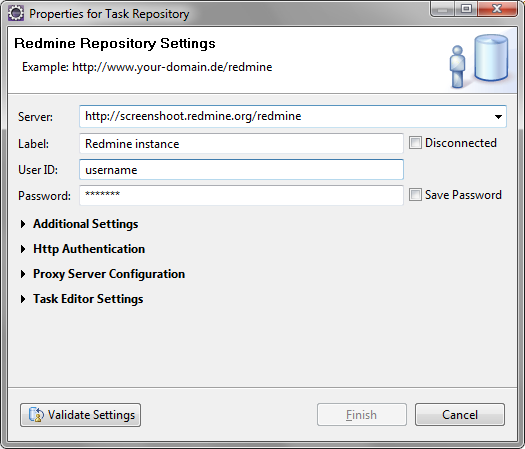Image resolution: width=525 pixels, height=449 pixels.
Task: Maximize the Properties dialog window
Action: [466, 9]
